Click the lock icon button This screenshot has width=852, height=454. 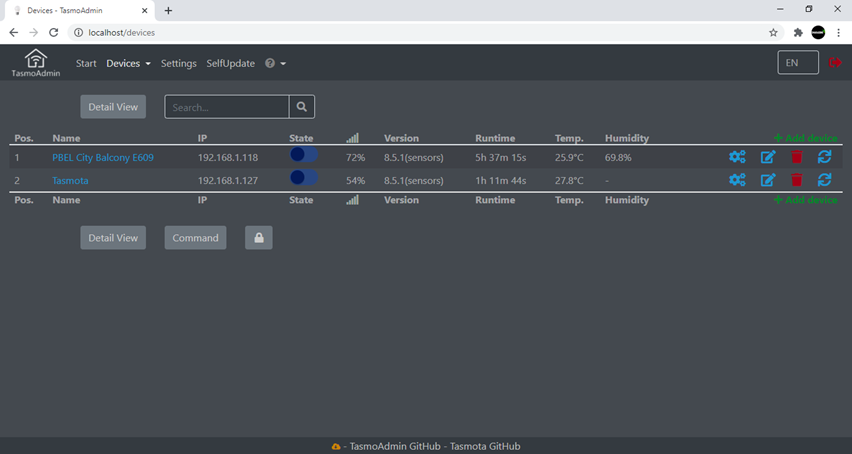click(x=259, y=238)
